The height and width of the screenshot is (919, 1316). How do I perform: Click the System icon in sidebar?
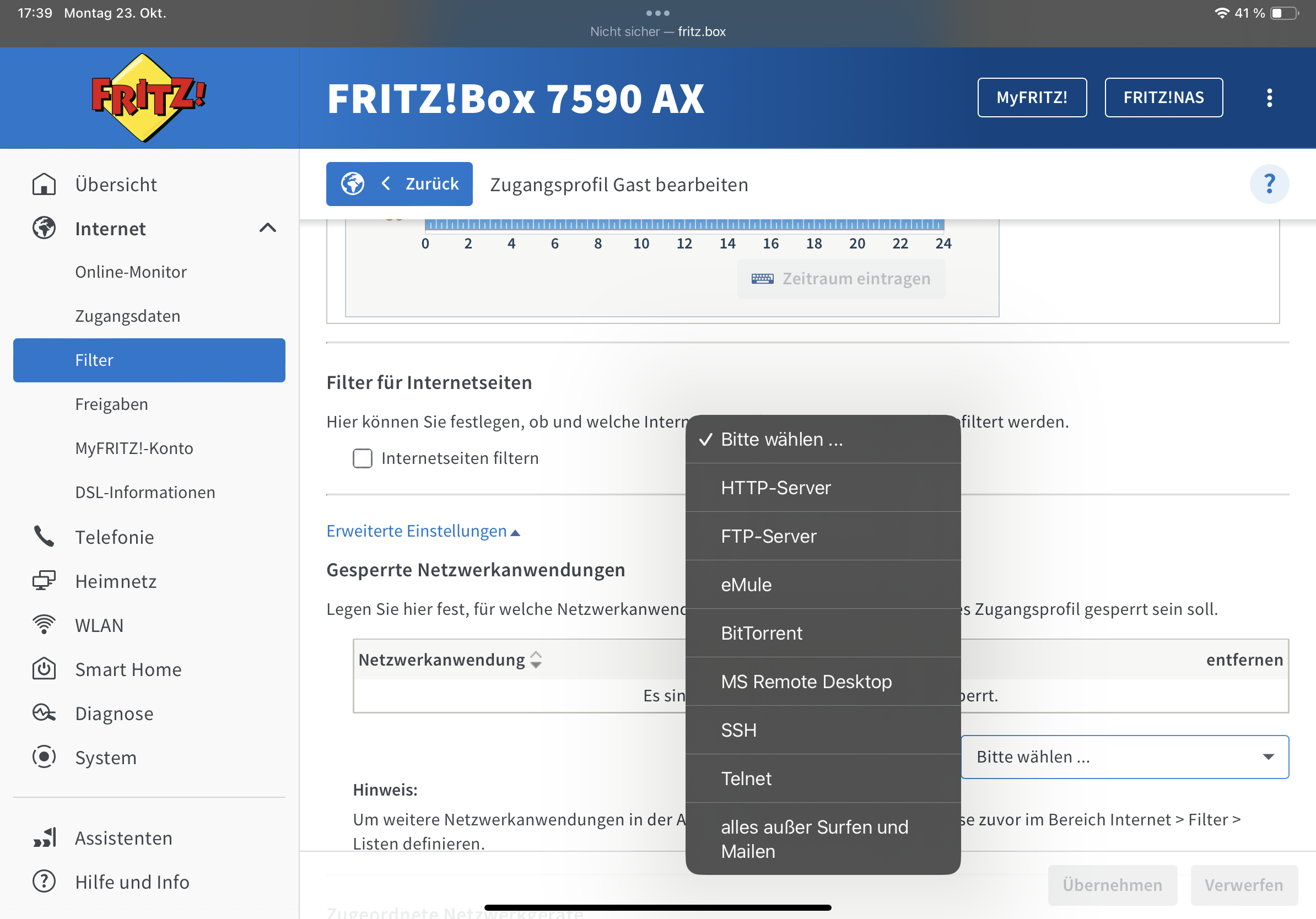point(44,758)
